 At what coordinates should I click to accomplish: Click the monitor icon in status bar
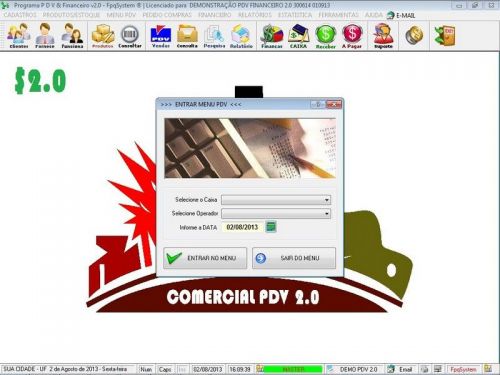438,369
